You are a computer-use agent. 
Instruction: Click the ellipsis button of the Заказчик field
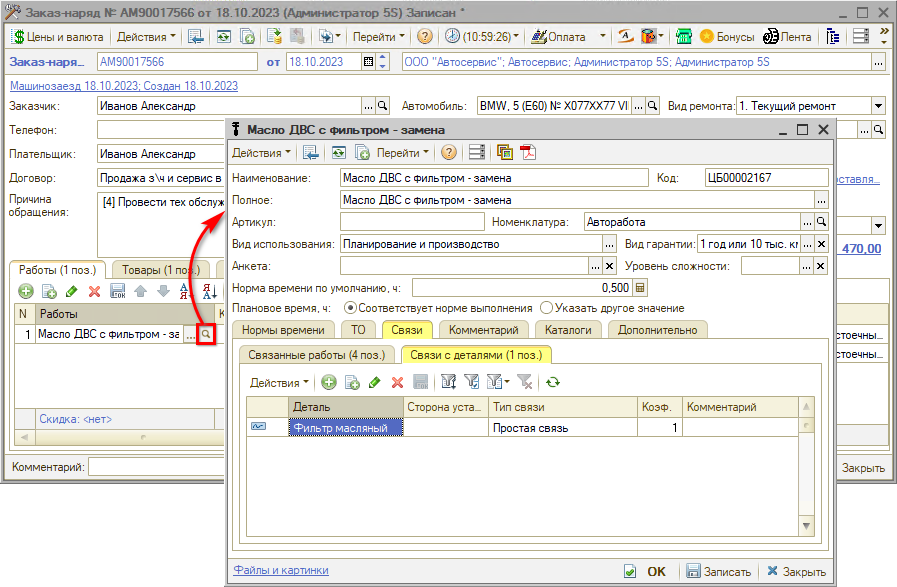[x=369, y=106]
